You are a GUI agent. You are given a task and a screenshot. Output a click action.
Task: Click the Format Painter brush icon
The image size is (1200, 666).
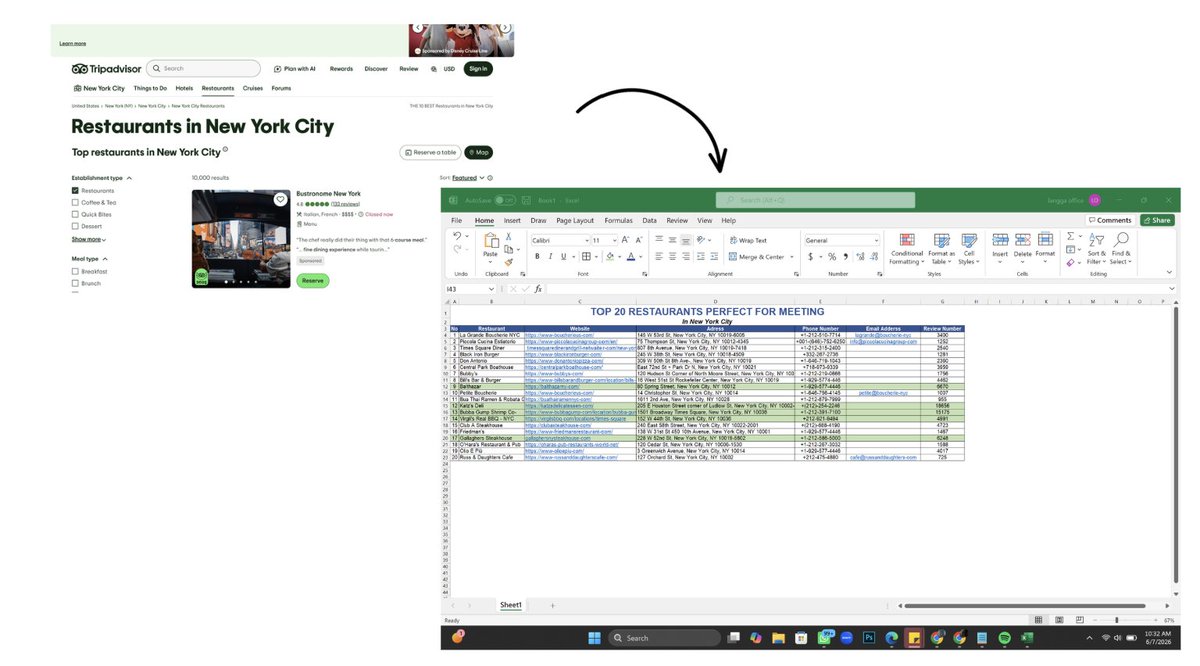509,263
